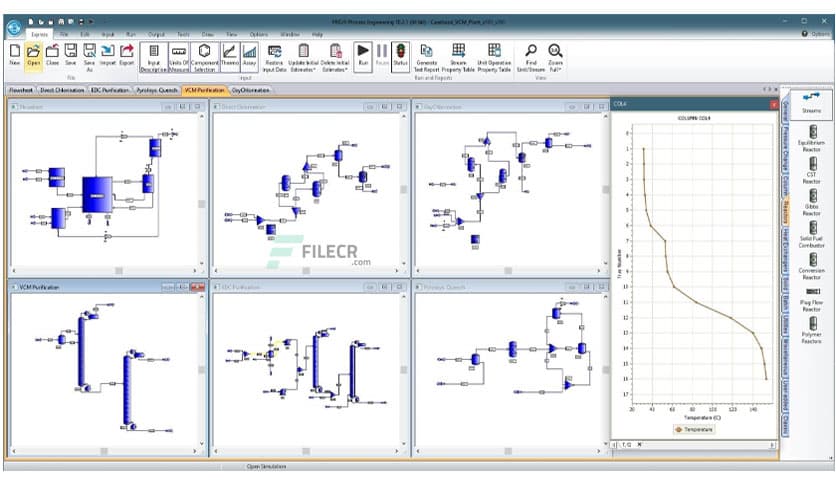
Task: Click the Status traffic light icon
Action: click(x=400, y=51)
